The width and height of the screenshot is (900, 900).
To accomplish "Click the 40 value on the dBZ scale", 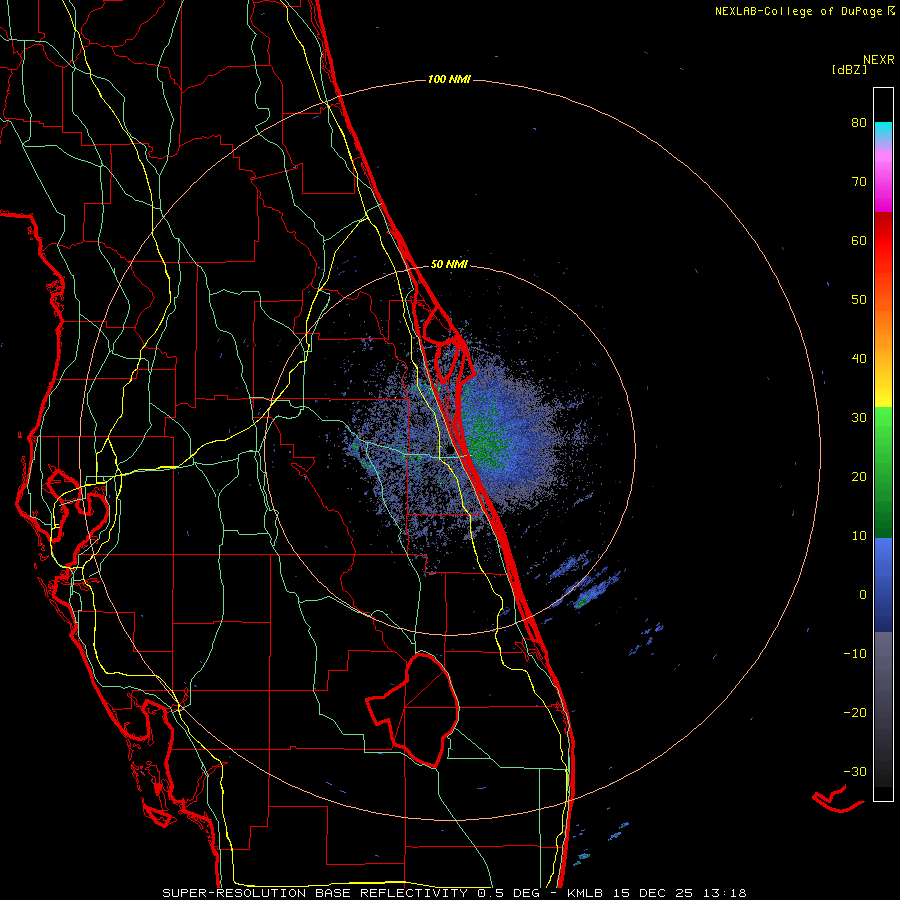I will point(859,359).
